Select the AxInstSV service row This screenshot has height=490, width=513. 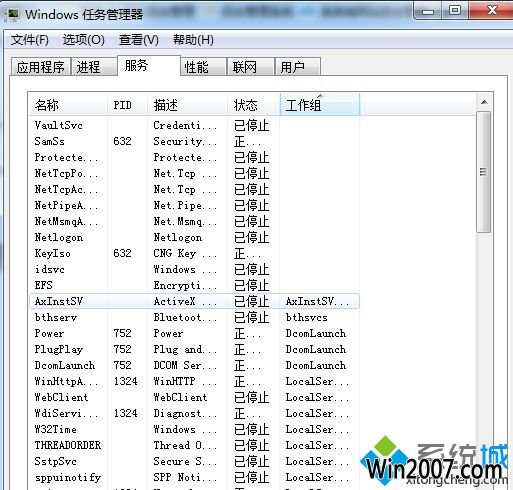pyautogui.click(x=194, y=301)
